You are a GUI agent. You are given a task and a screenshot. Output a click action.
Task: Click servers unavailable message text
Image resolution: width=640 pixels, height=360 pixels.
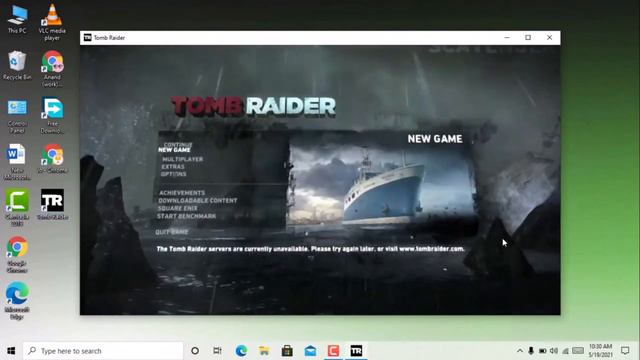click(x=310, y=249)
